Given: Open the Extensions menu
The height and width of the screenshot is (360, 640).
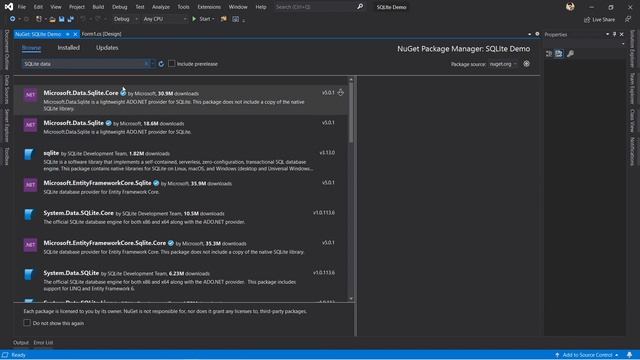Looking at the screenshot, I should point(209,7).
